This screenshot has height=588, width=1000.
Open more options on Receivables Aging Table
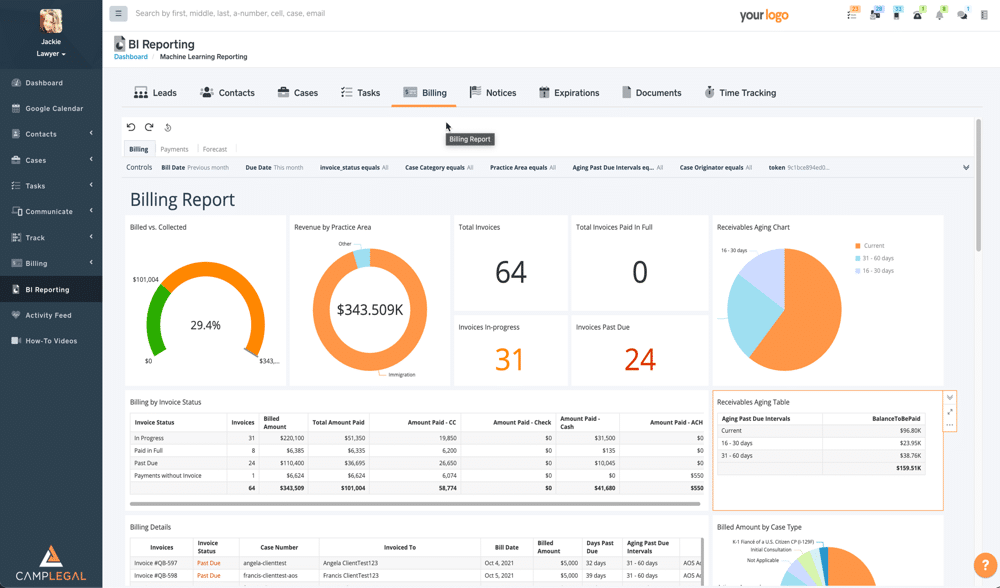[950, 426]
